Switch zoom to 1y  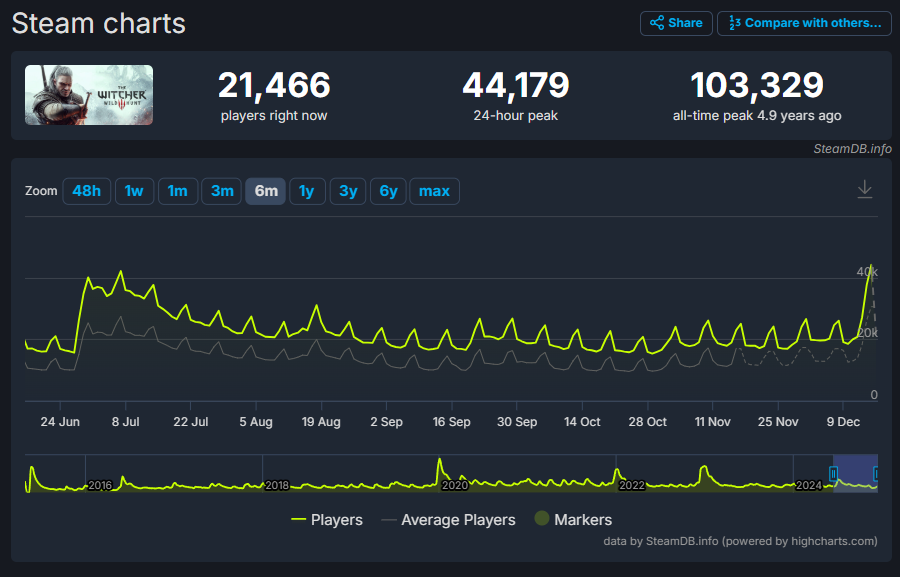pos(307,191)
